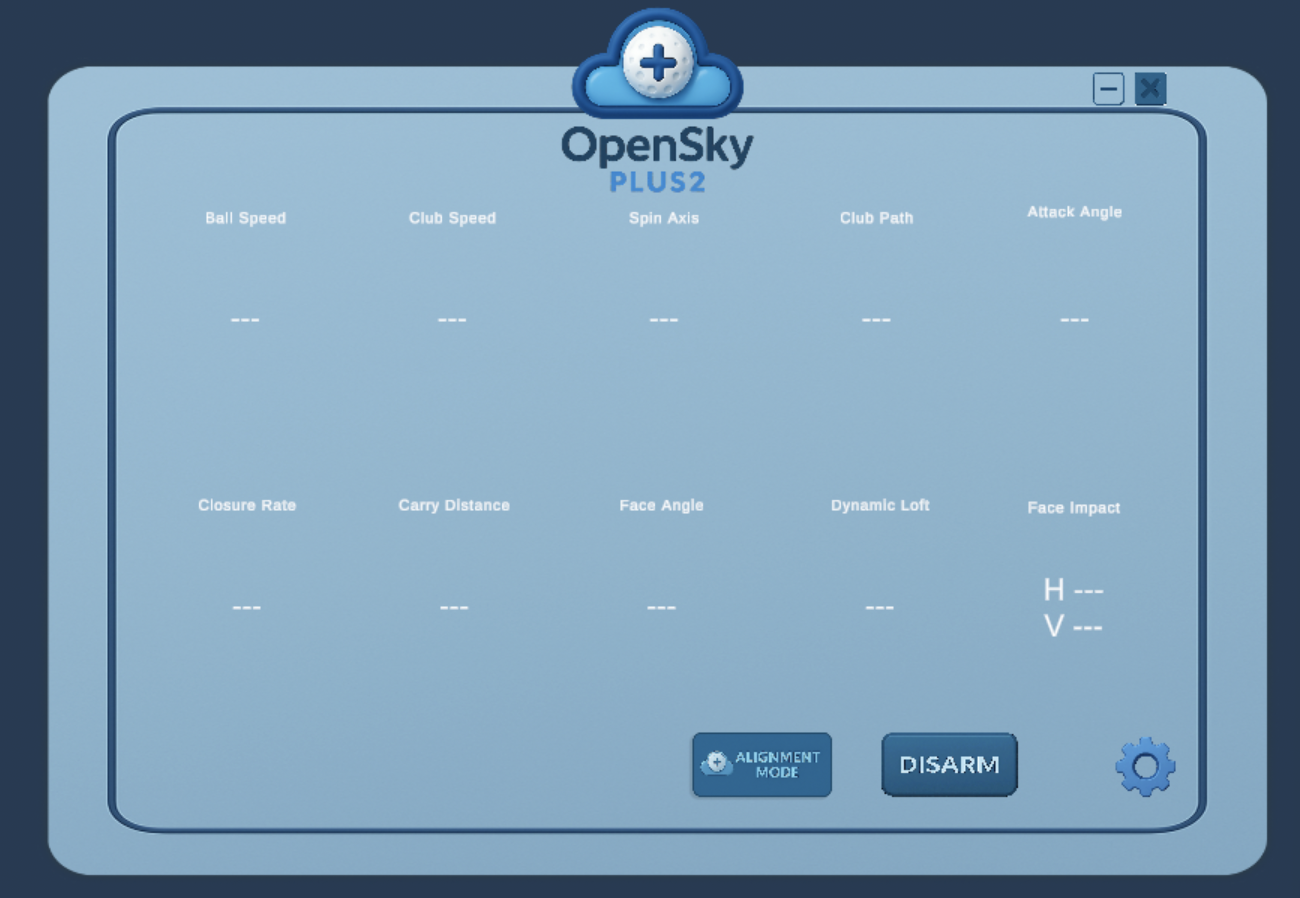Click the Face Impact V value

1073,627
